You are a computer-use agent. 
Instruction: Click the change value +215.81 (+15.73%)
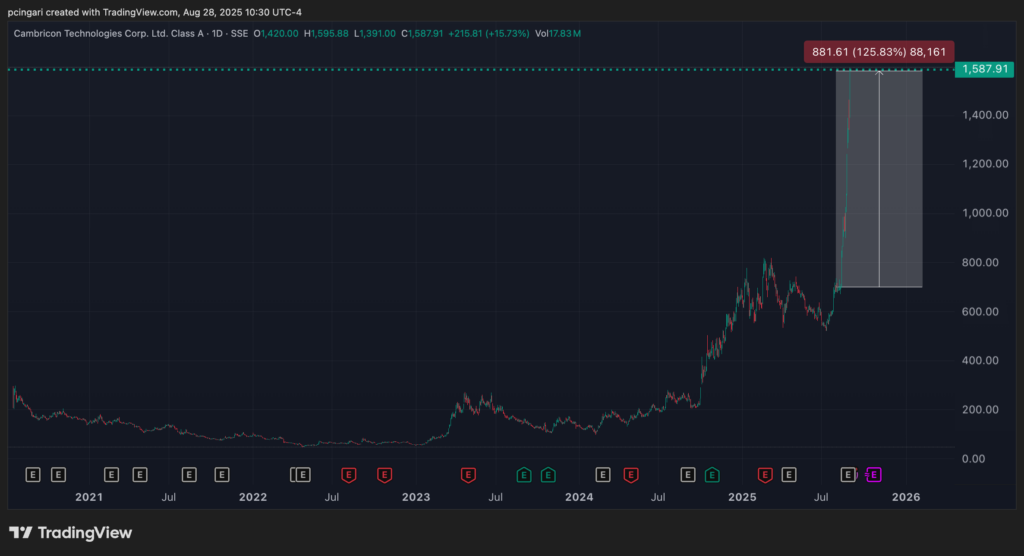(488, 33)
